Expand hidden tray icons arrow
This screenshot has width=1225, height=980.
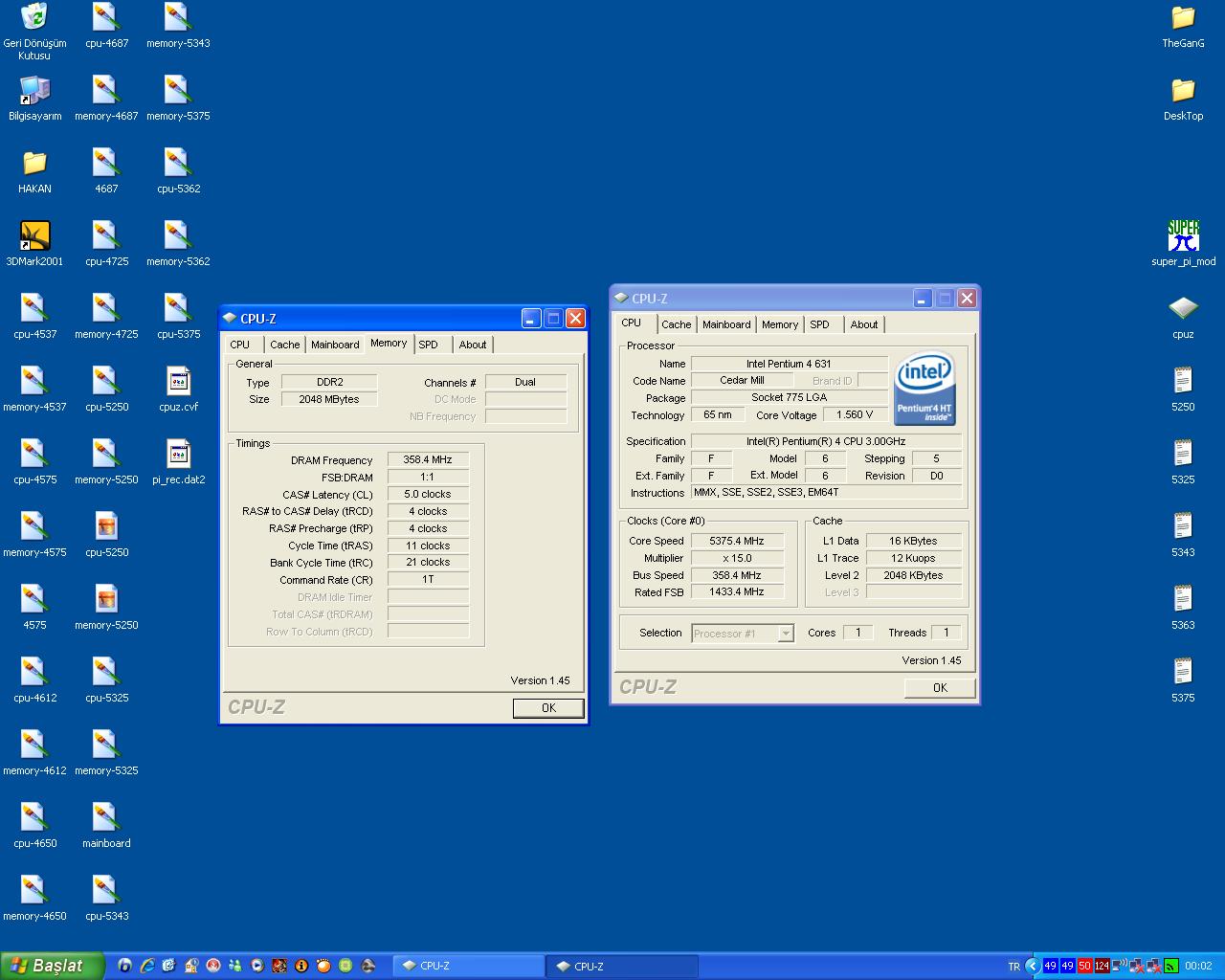(1032, 966)
